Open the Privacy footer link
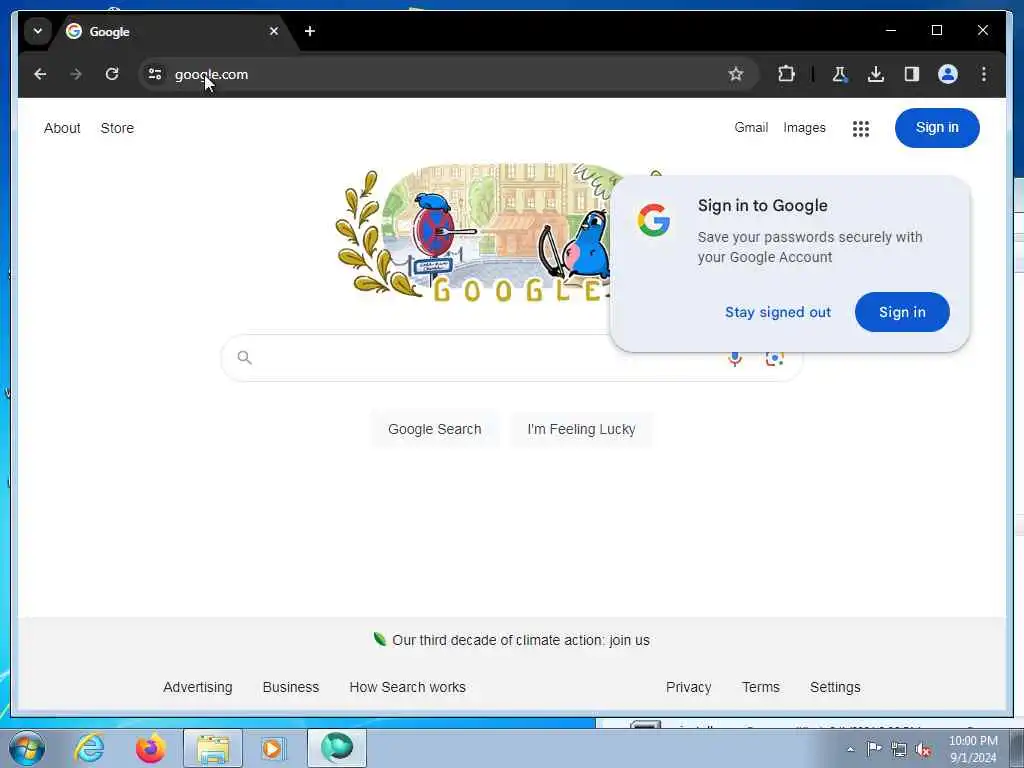Image resolution: width=1024 pixels, height=768 pixels. [x=688, y=687]
